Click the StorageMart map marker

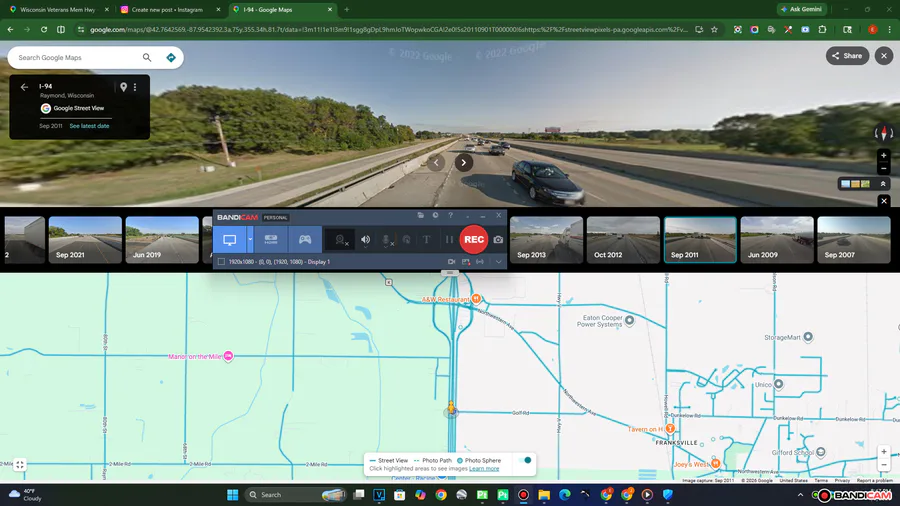point(808,337)
